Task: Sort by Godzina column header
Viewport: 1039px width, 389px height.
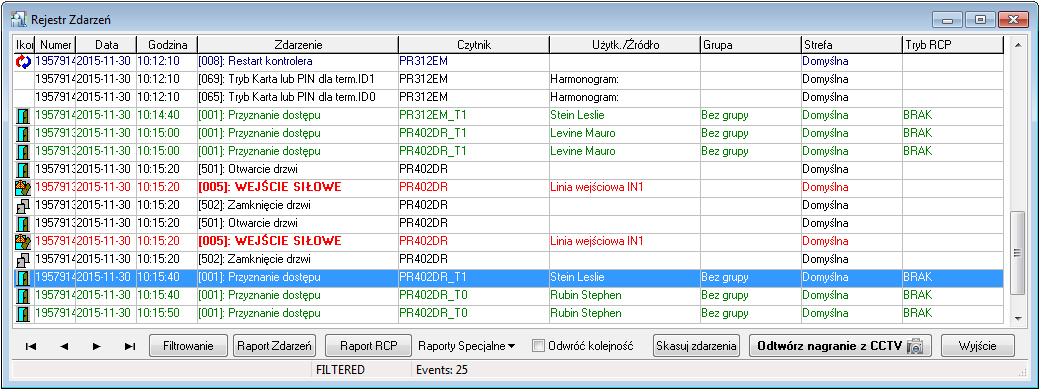Action: pos(167,45)
